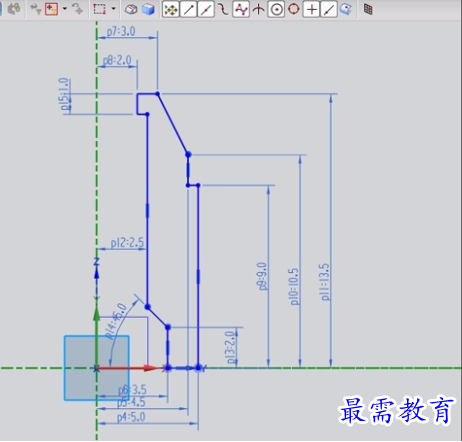
Task: Click the blue solid cube icon
Action: [148, 10]
